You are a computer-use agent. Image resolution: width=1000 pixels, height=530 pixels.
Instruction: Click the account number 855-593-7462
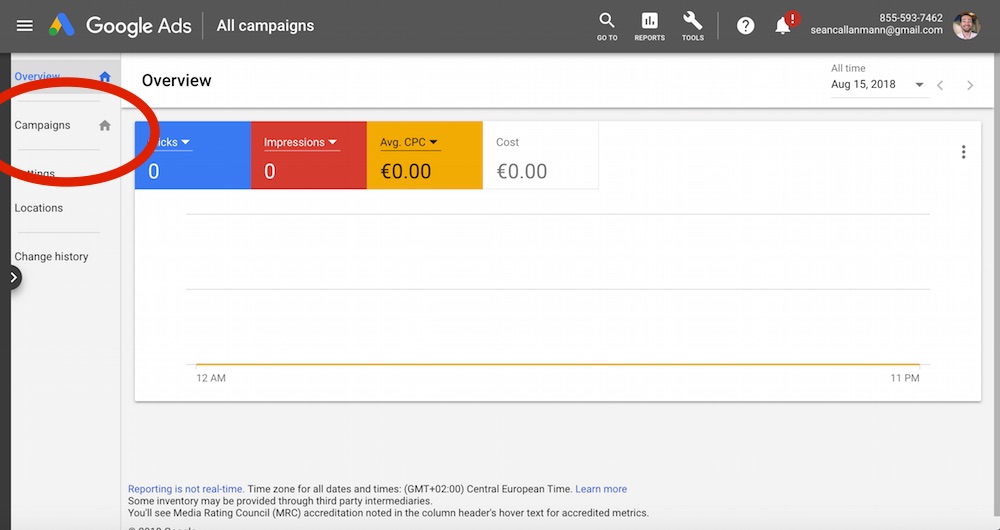coord(911,18)
